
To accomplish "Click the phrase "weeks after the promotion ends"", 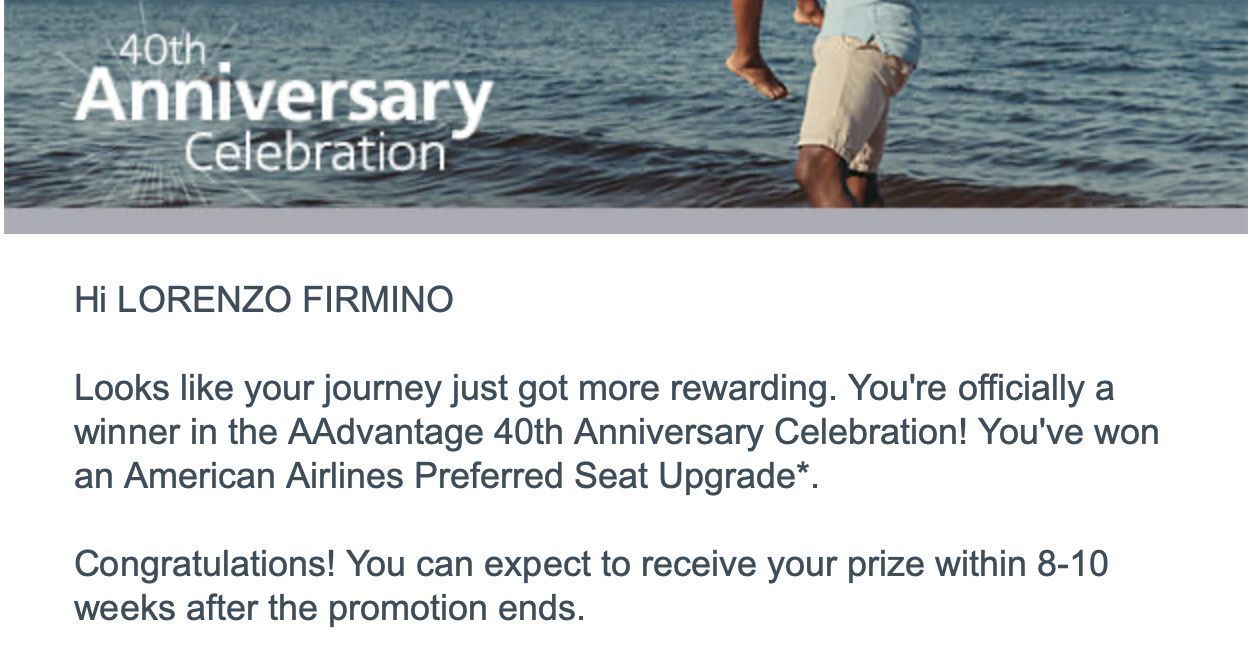I will click(x=330, y=608).
